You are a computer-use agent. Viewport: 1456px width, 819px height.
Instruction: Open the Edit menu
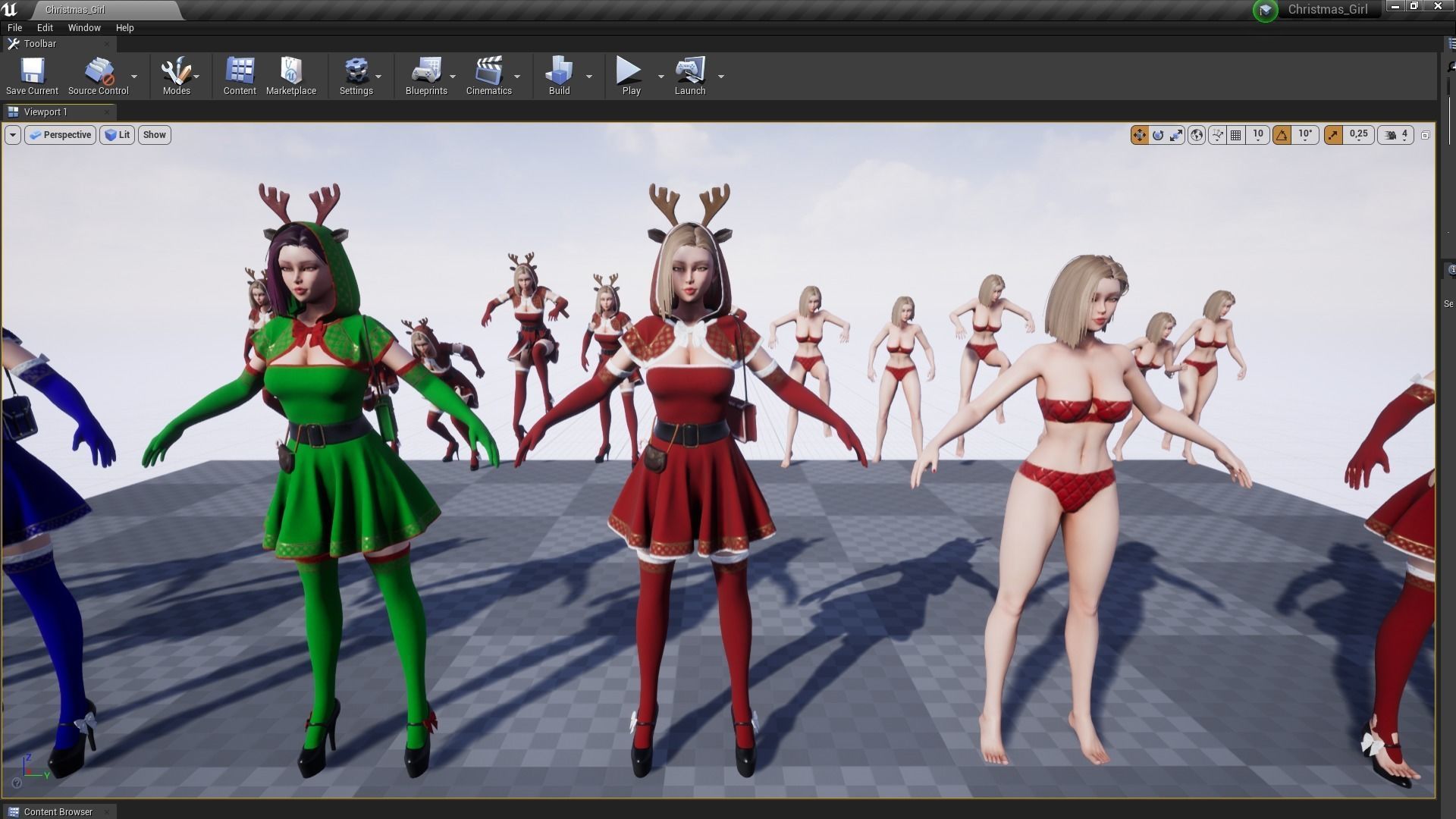pyautogui.click(x=45, y=28)
